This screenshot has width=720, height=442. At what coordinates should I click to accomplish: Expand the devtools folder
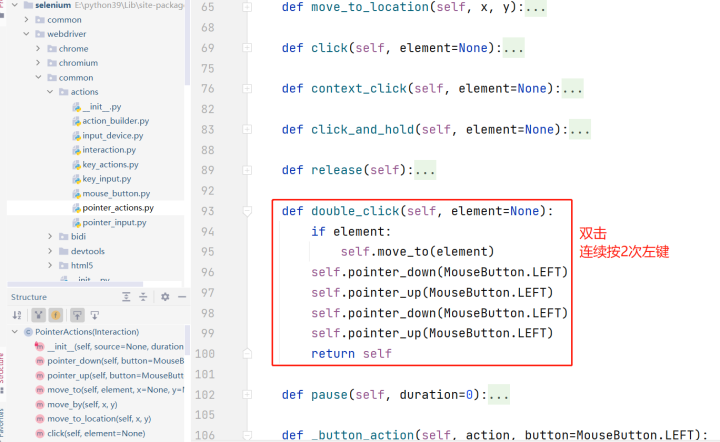pyautogui.click(x=50, y=251)
